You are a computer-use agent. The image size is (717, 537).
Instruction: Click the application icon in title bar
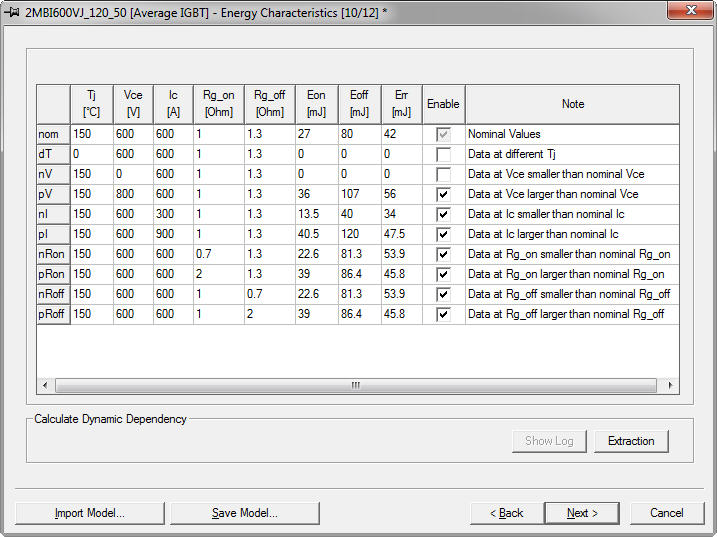pos(14,10)
